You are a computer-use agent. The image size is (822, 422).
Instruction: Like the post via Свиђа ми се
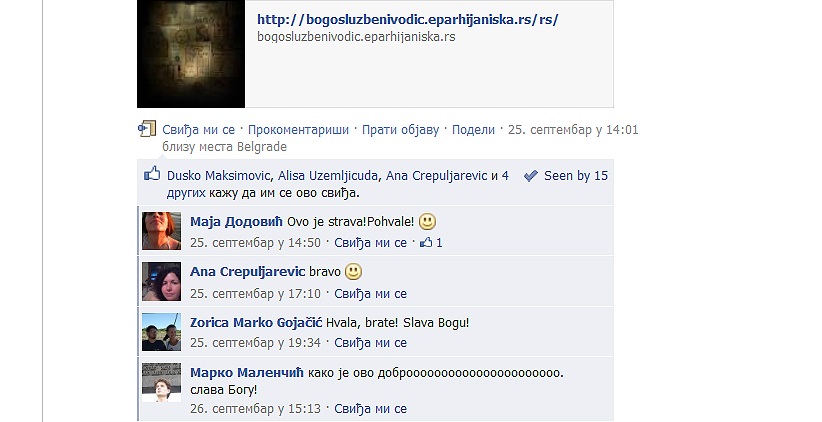click(x=198, y=130)
